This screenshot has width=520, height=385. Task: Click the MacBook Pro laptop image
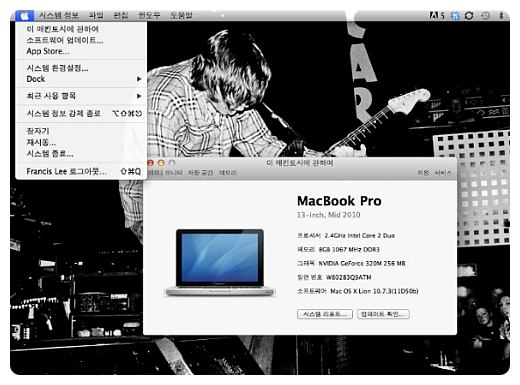coord(220,262)
